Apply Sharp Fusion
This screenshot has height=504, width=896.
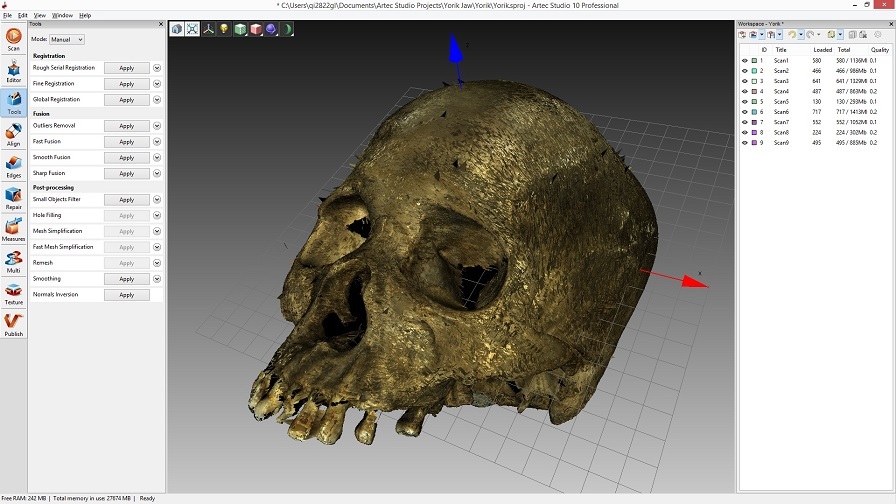[x=127, y=173]
